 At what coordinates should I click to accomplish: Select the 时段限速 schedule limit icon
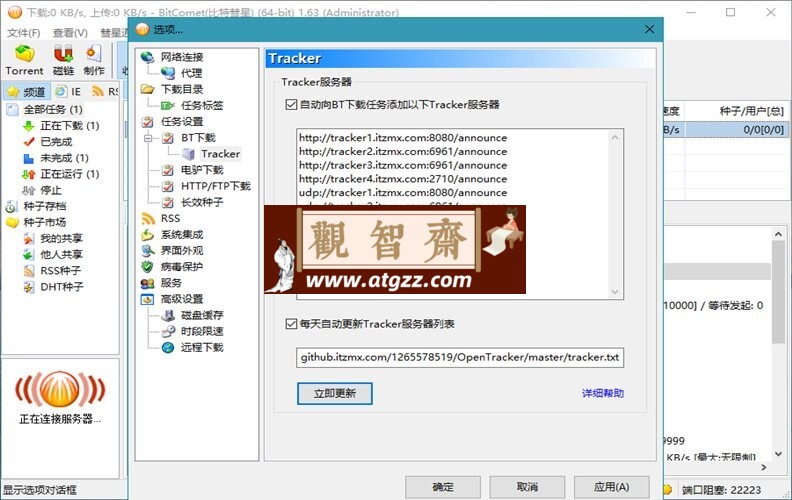click(168, 331)
